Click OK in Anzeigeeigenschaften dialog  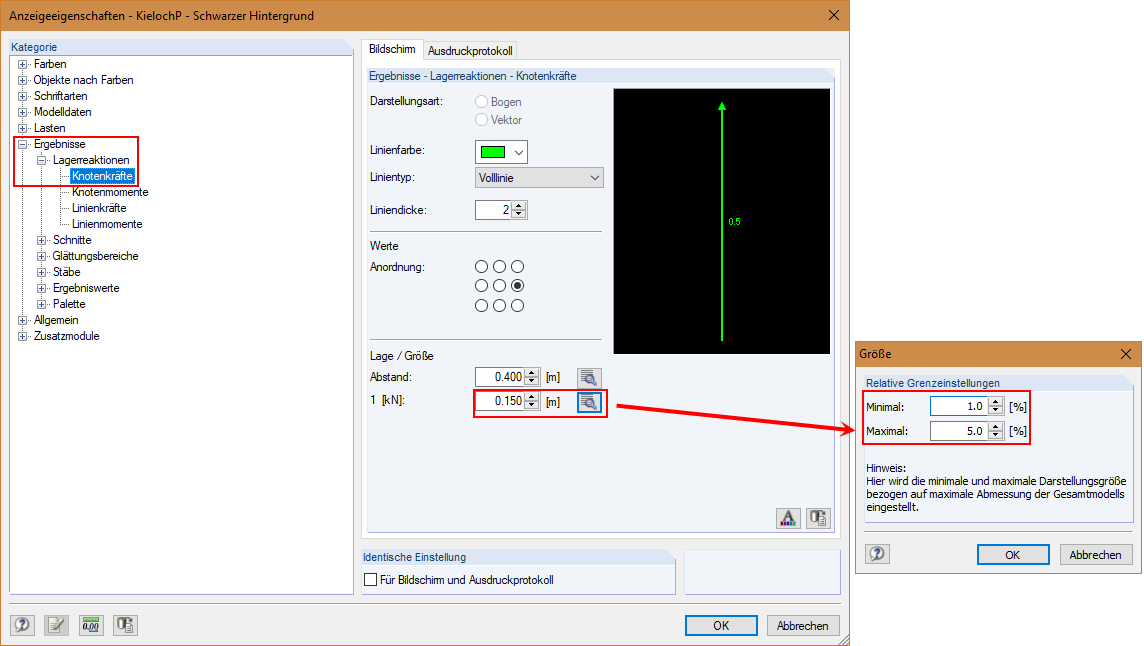pos(721,626)
